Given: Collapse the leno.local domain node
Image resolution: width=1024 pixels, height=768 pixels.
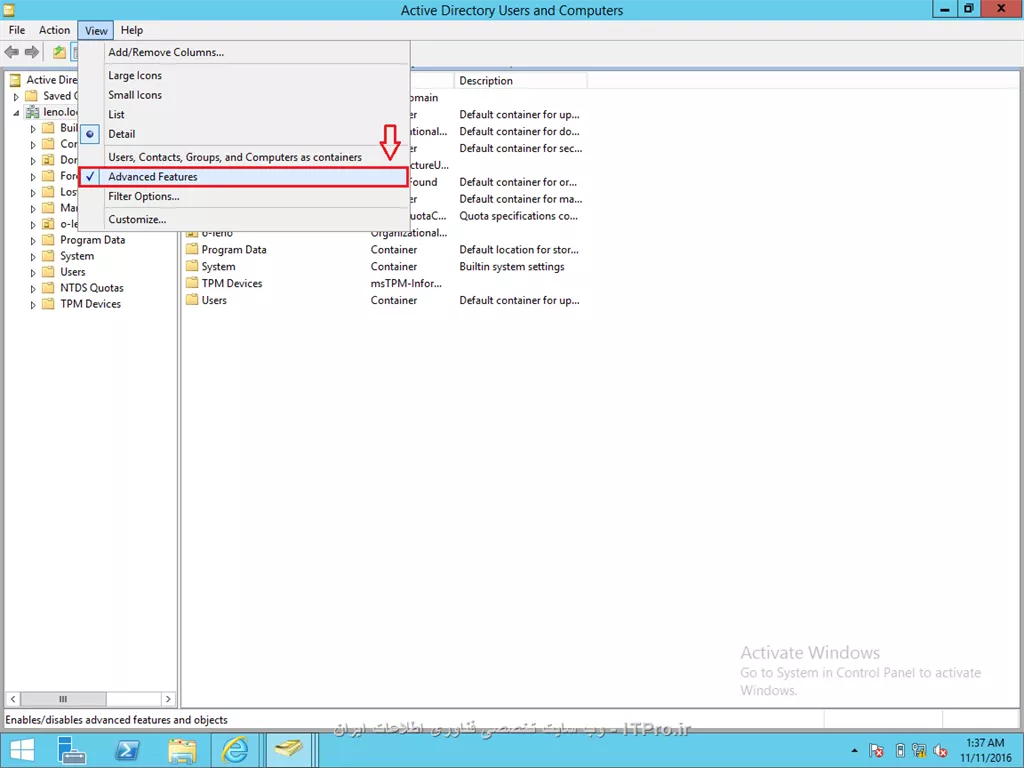Looking at the screenshot, I should [16, 113].
